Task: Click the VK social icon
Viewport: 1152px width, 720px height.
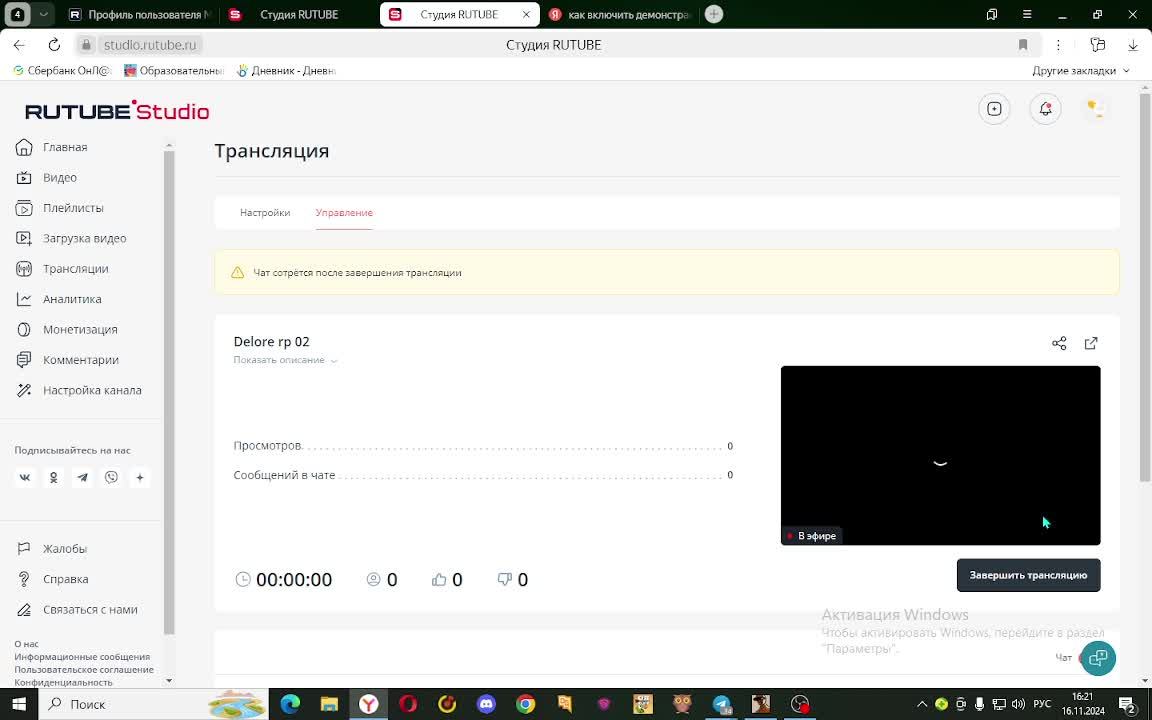Action: [x=25, y=478]
